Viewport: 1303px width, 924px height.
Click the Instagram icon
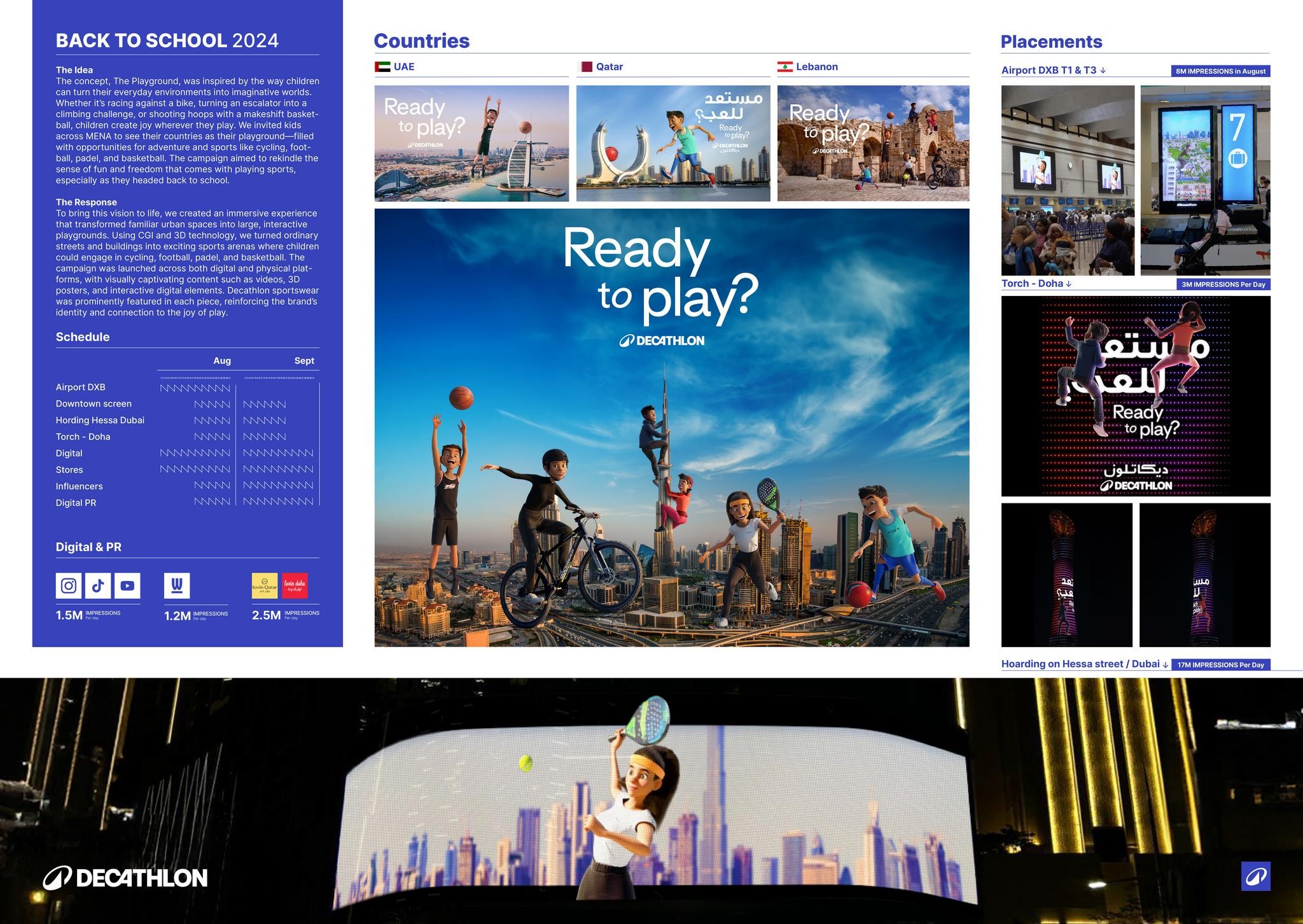tap(69, 585)
